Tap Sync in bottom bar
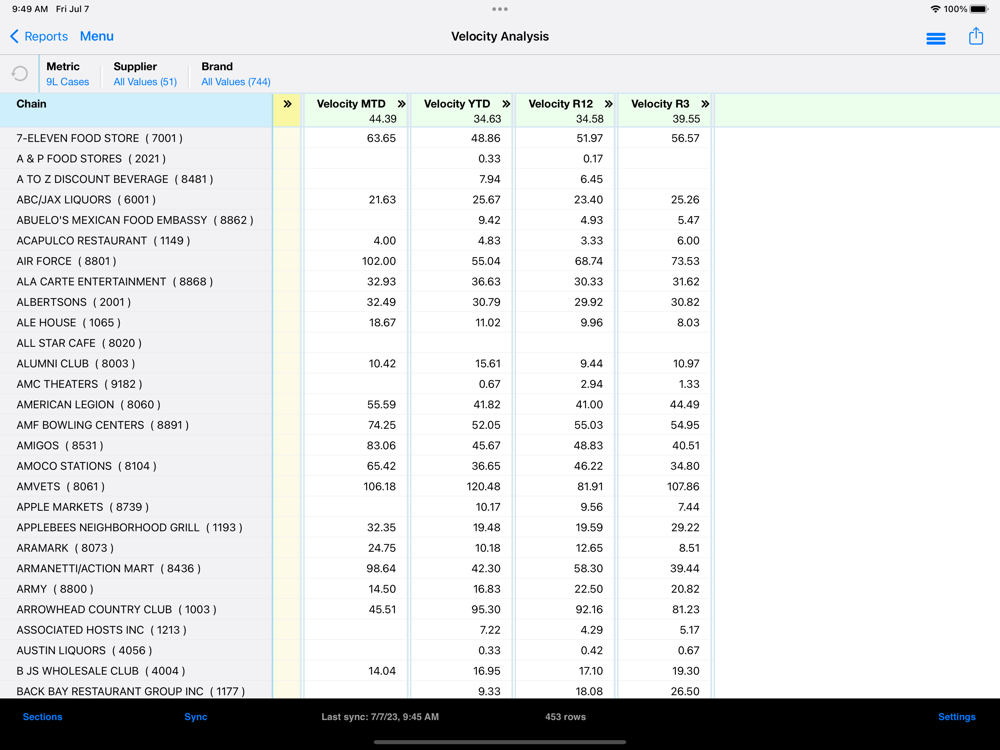 [196, 717]
